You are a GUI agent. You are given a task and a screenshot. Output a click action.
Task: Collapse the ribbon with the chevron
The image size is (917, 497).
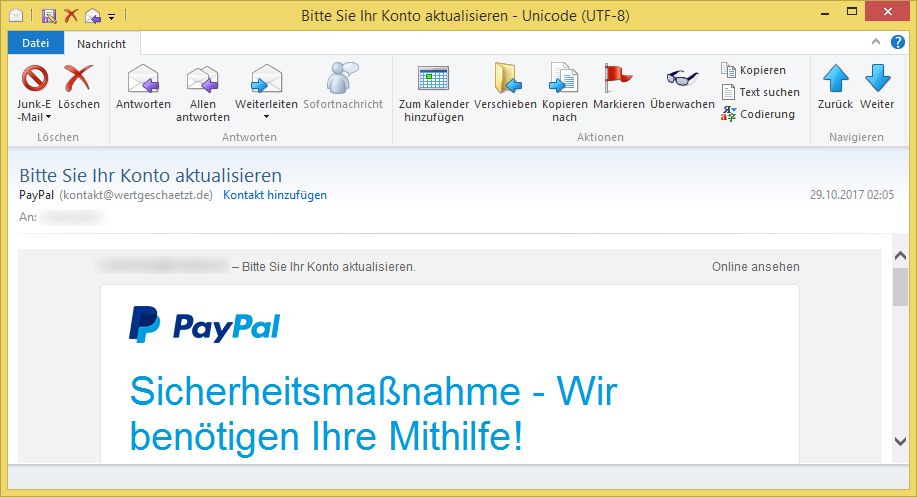875,42
